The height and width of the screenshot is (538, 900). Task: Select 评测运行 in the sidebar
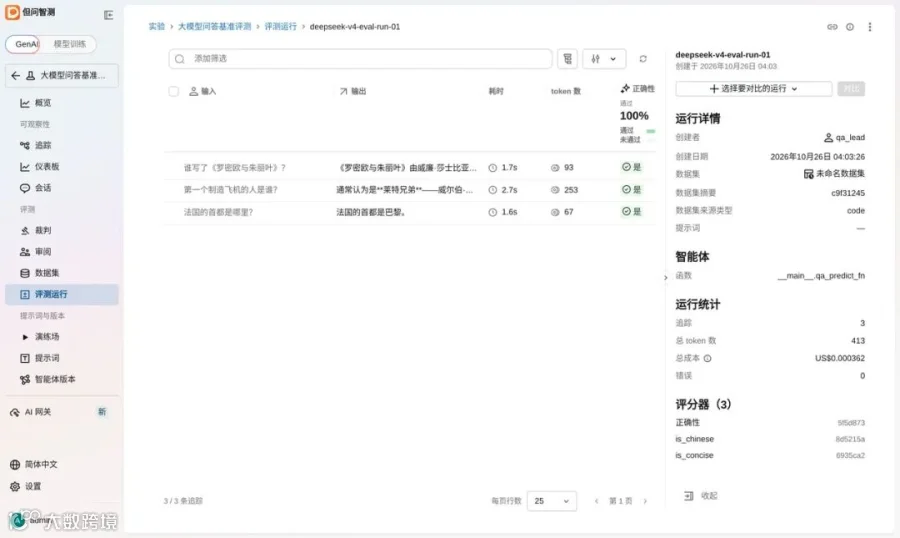62,294
